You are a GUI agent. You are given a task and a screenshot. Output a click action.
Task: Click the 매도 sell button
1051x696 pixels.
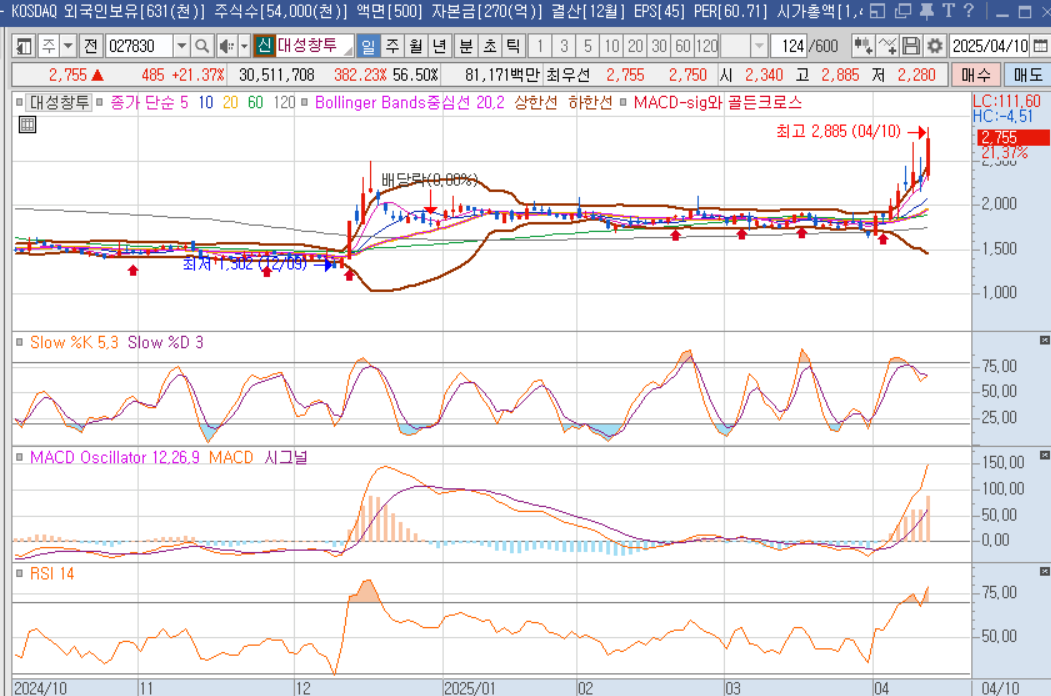coord(1028,75)
